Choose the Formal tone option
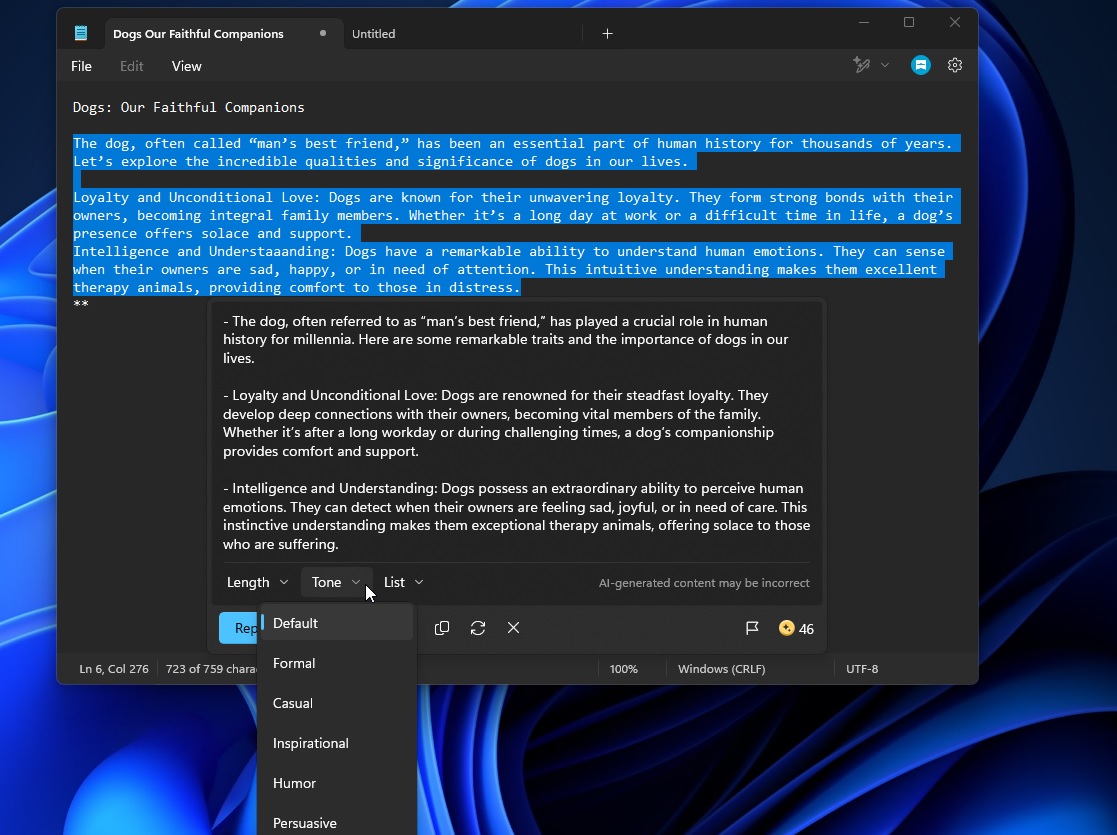The width and height of the screenshot is (1117, 835). [336, 663]
